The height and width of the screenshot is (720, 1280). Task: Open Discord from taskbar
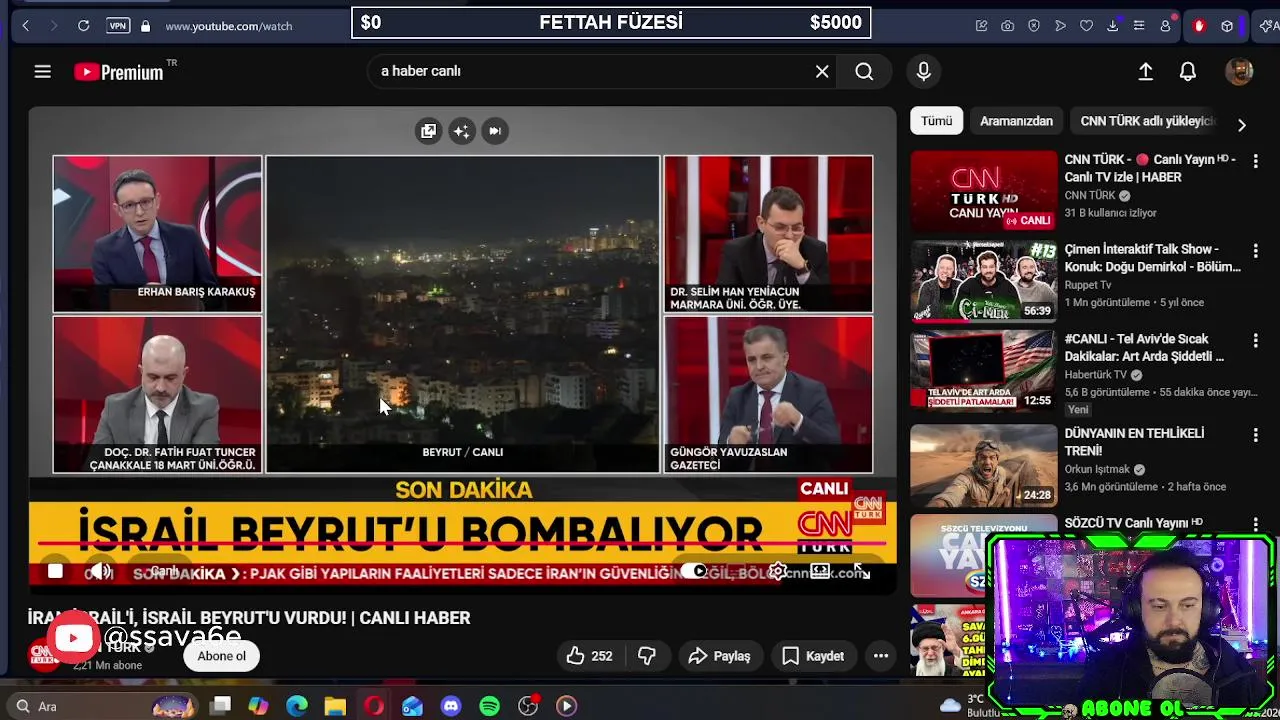coord(451,706)
